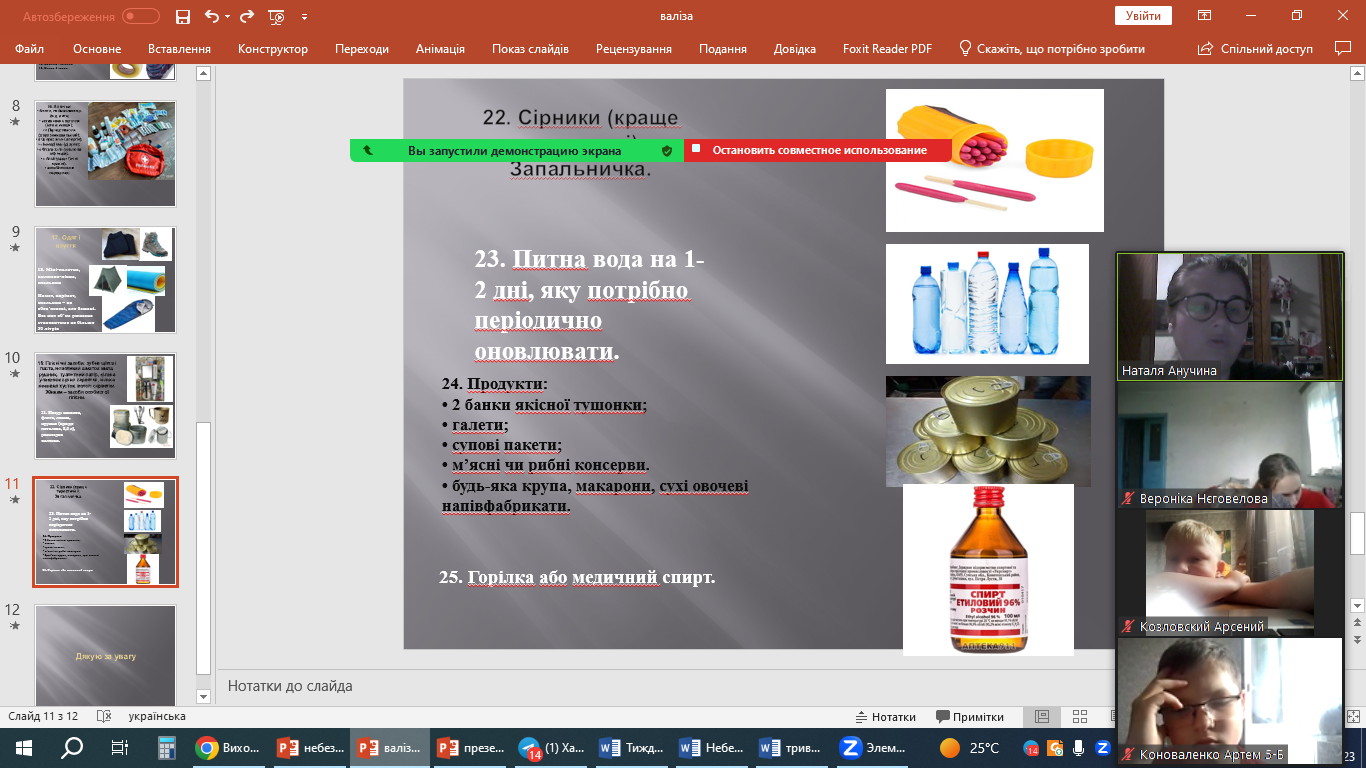
Task: Click the water bottles image on slide
Action: point(987,304)
